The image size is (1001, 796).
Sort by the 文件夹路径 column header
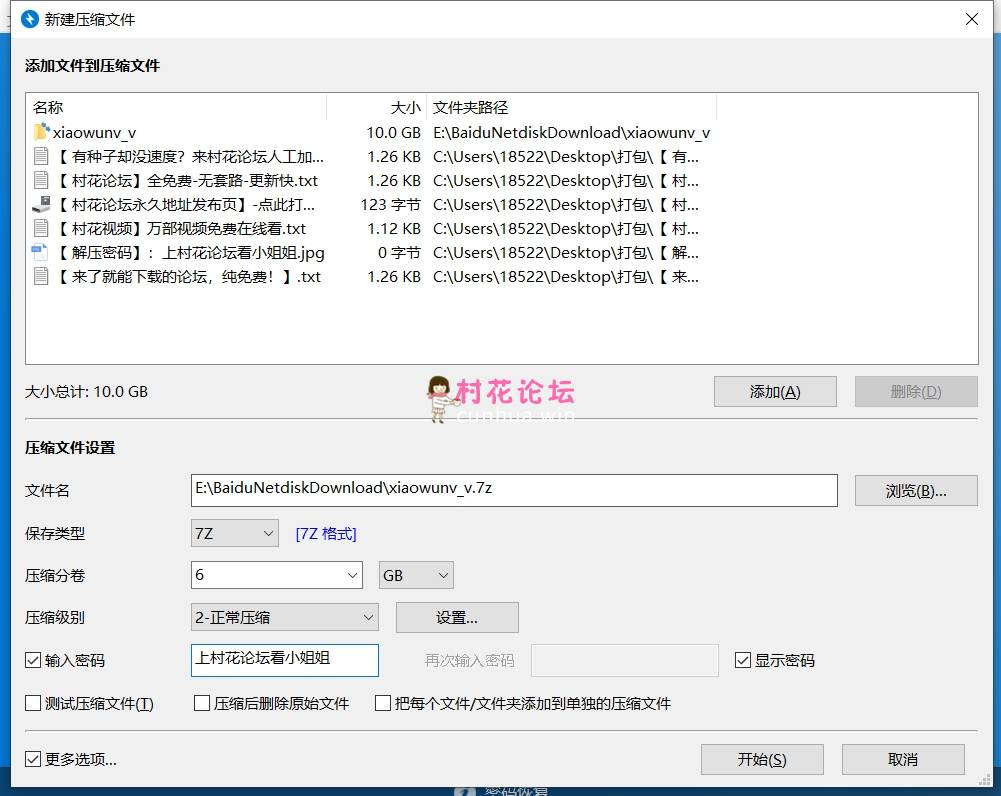571,107
